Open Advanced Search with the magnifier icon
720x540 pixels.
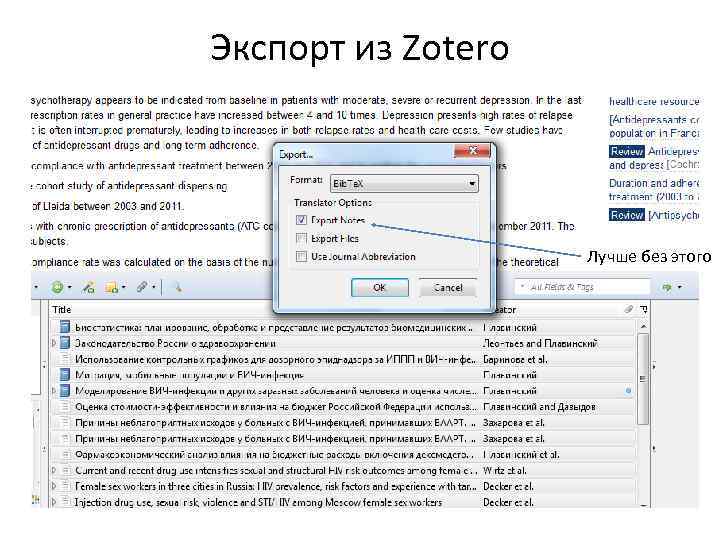pyautogui.click(x=178, y=287)
